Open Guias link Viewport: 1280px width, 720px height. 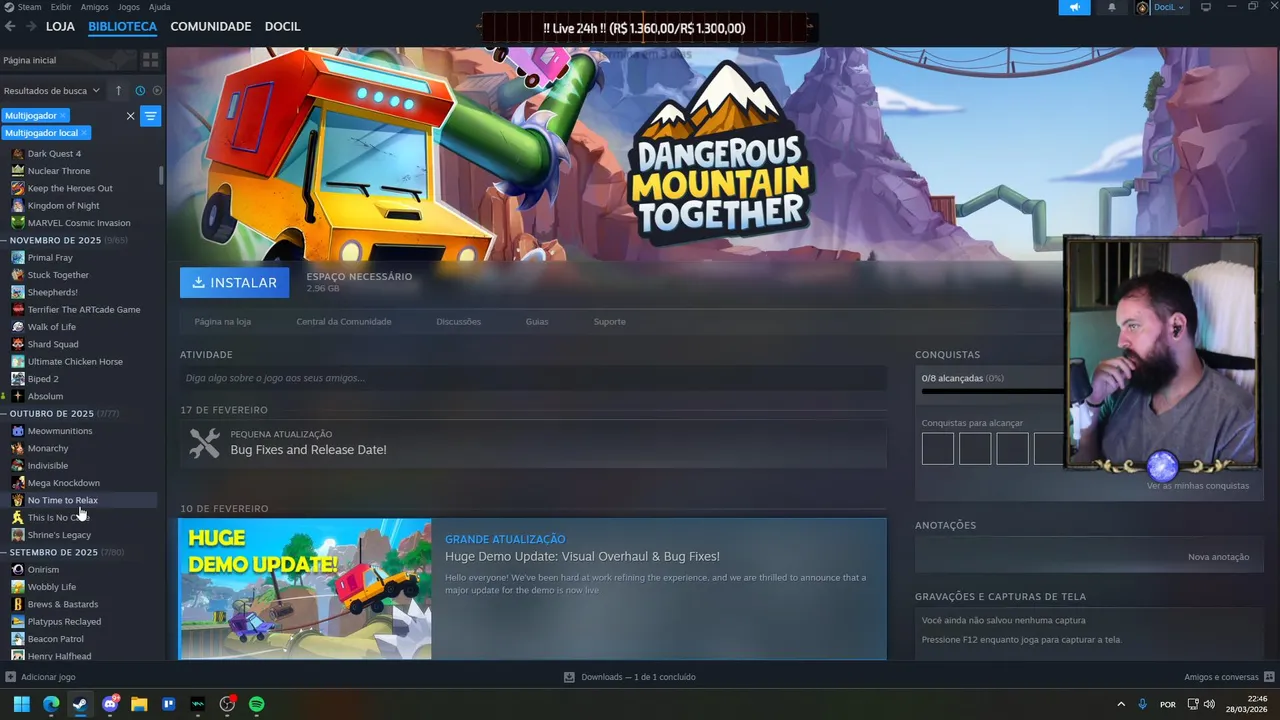[537, 322]
